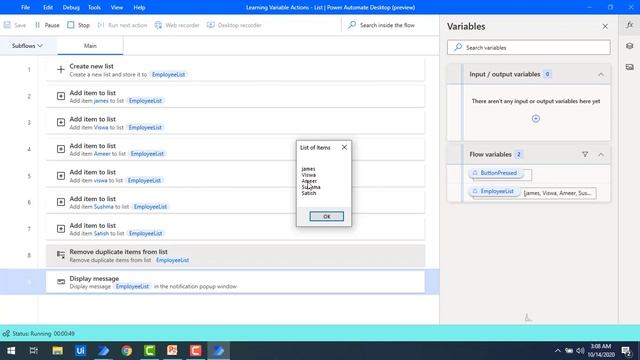Stop the running flow

click(78, 25)
